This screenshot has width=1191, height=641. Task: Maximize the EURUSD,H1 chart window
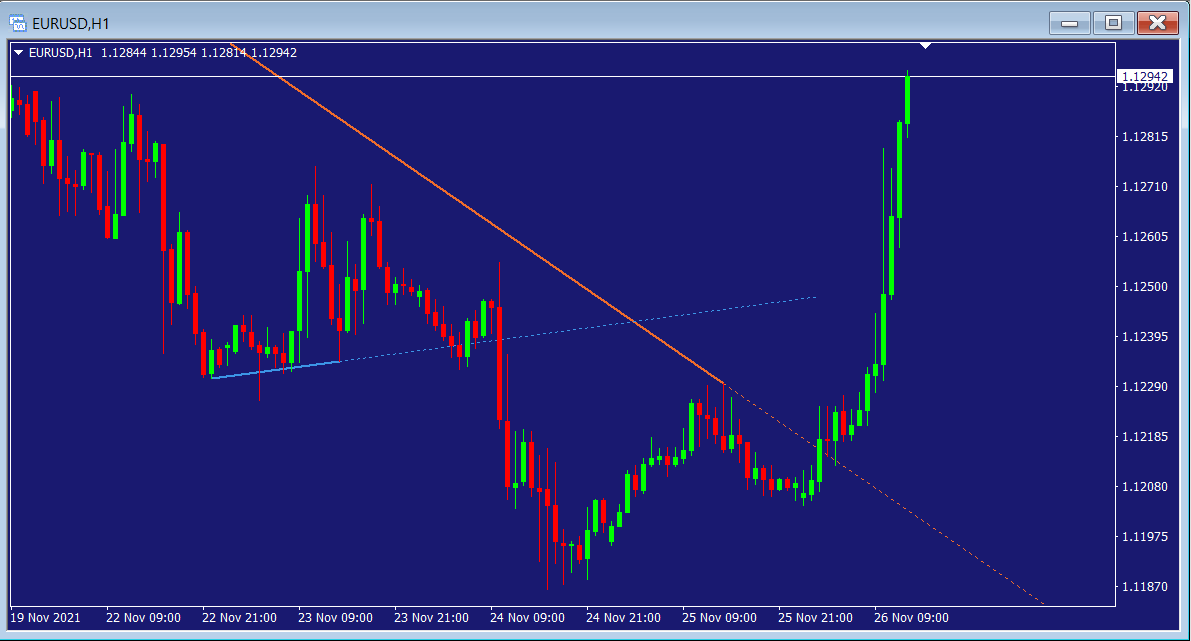(x=1113, y=22)
